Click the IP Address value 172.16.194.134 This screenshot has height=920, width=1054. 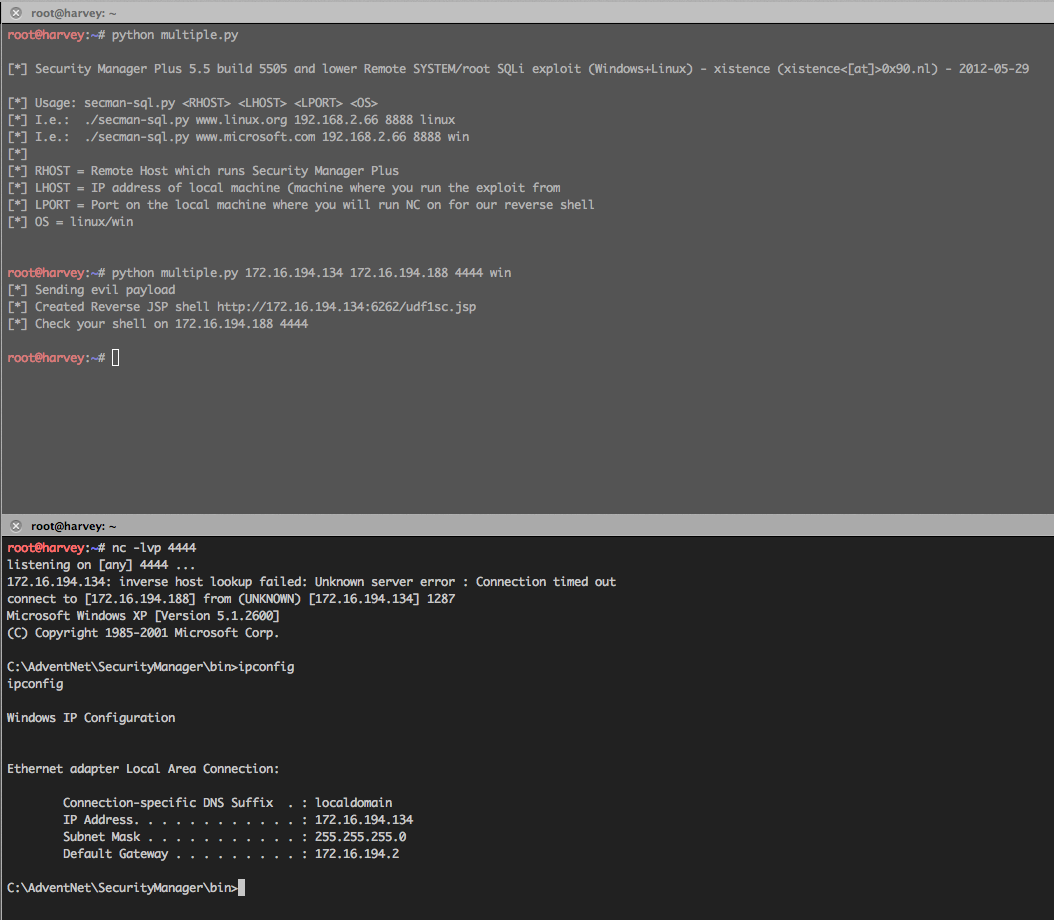(364, 820)
